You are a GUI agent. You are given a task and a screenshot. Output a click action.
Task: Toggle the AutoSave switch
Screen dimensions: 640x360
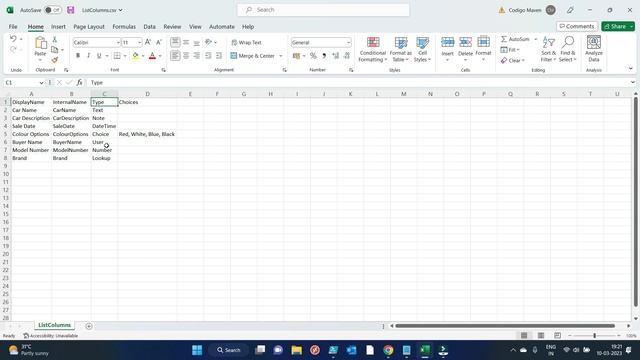(53, 10)
